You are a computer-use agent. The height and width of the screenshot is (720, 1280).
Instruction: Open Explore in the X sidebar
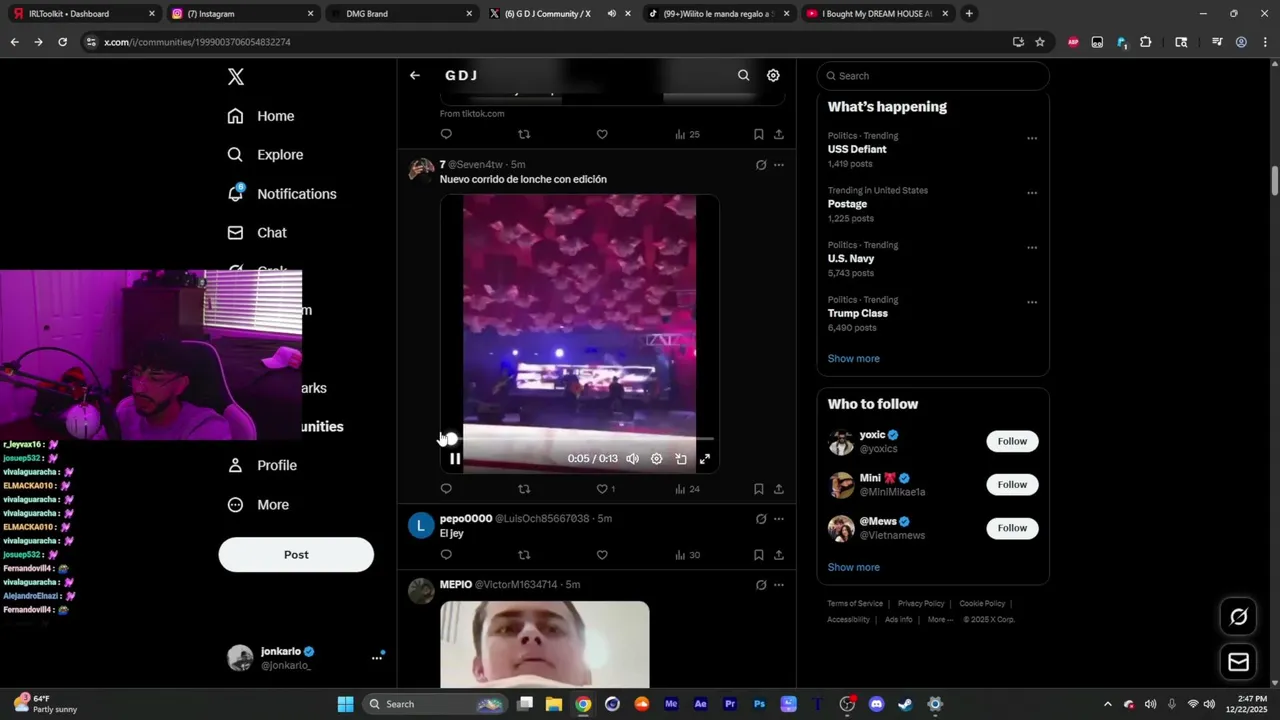point(265,155)
